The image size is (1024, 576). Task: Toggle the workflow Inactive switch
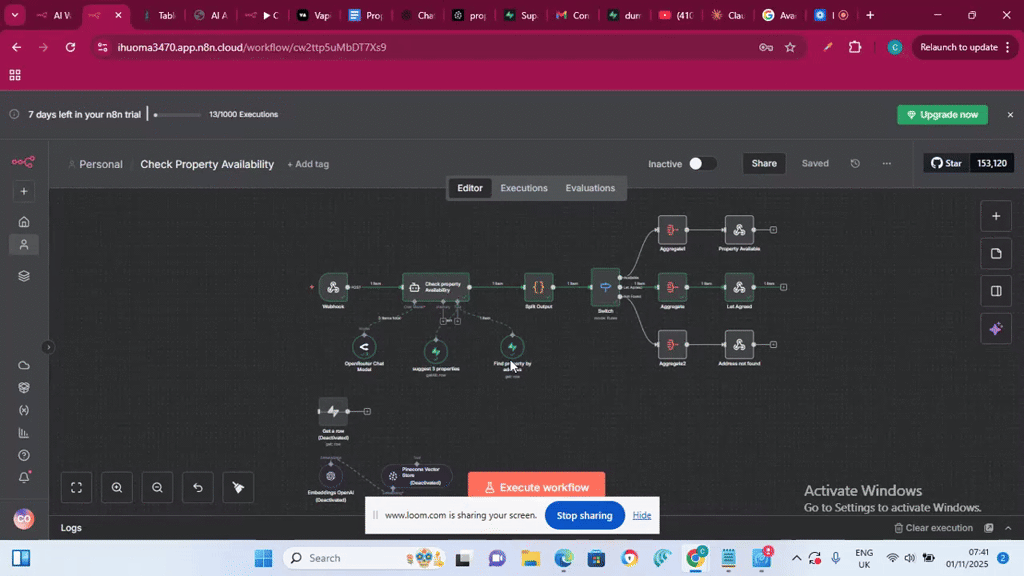click(703, 163)
